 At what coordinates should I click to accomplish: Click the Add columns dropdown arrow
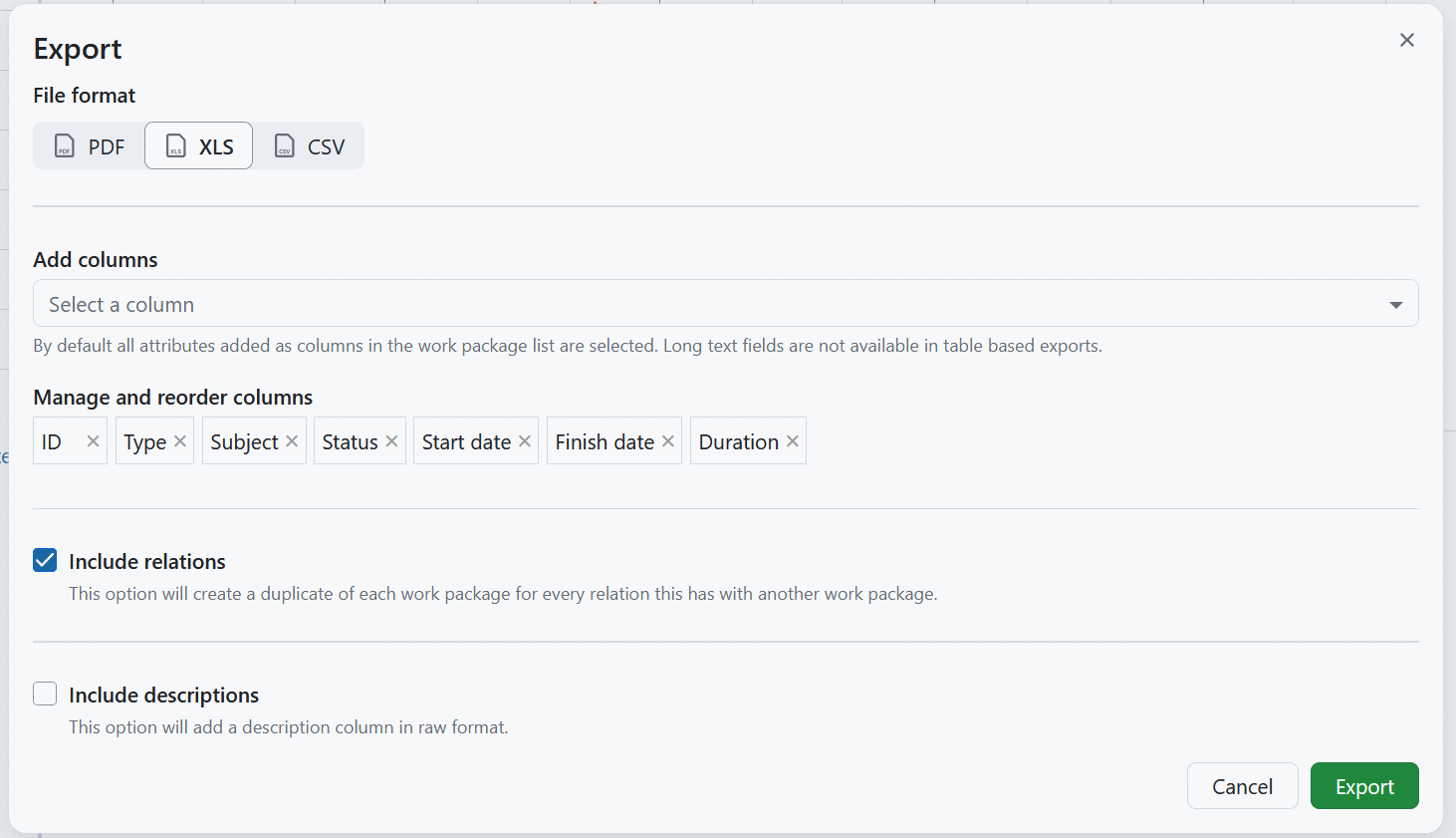1395,305
